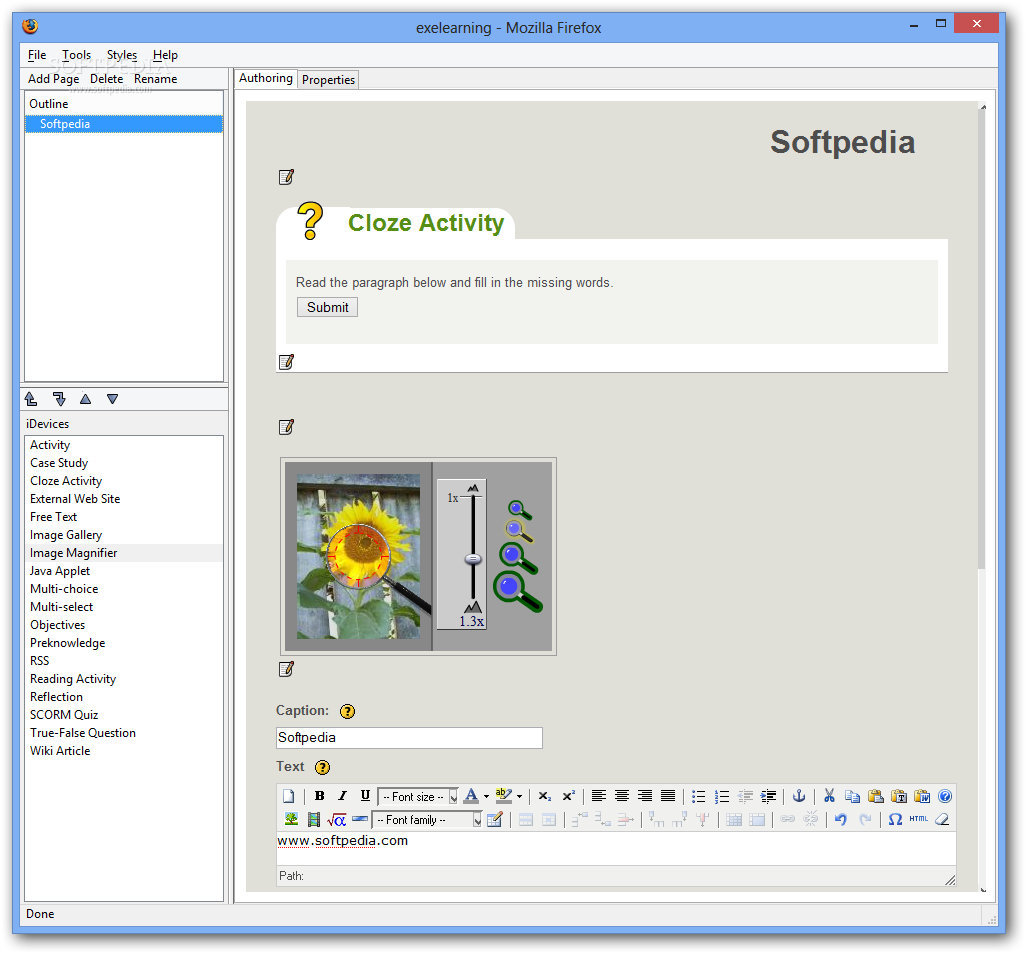Paste from Word
The image size is (1026, 954).
pos(922,796)
